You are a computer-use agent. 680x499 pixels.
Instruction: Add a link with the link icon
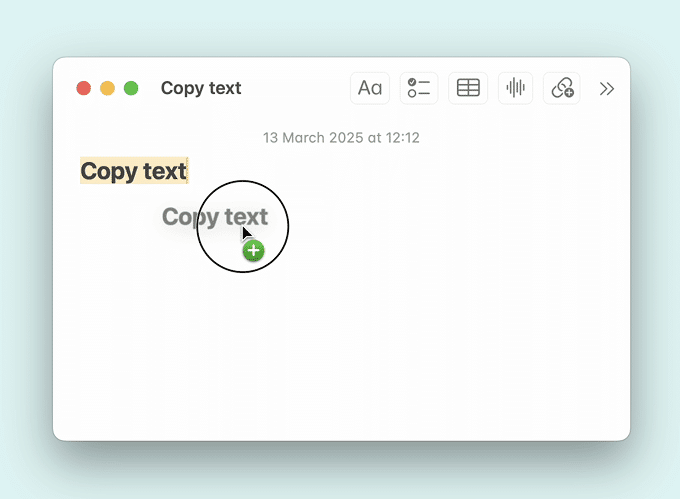(562, 88)
